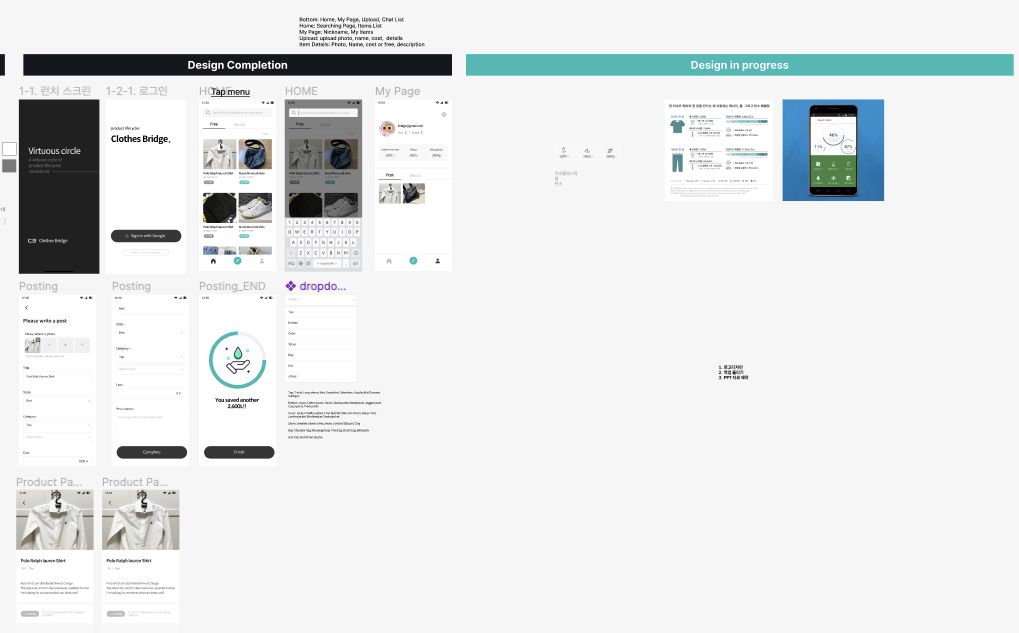Click back arrow in first Posting frame
This screenshot has width=1019, height=633.
26,307
